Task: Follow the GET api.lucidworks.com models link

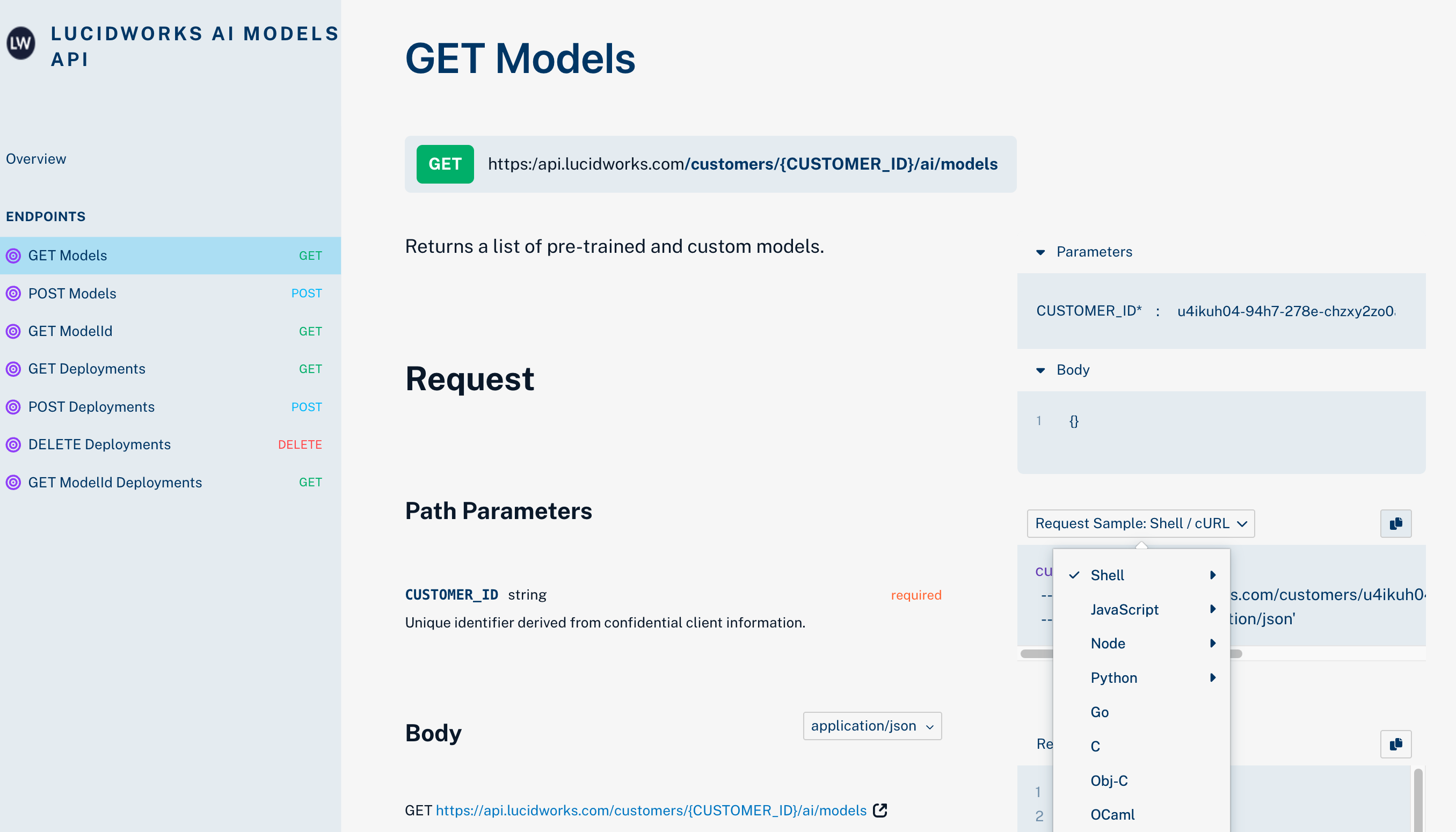Action: tap(651, 811)
